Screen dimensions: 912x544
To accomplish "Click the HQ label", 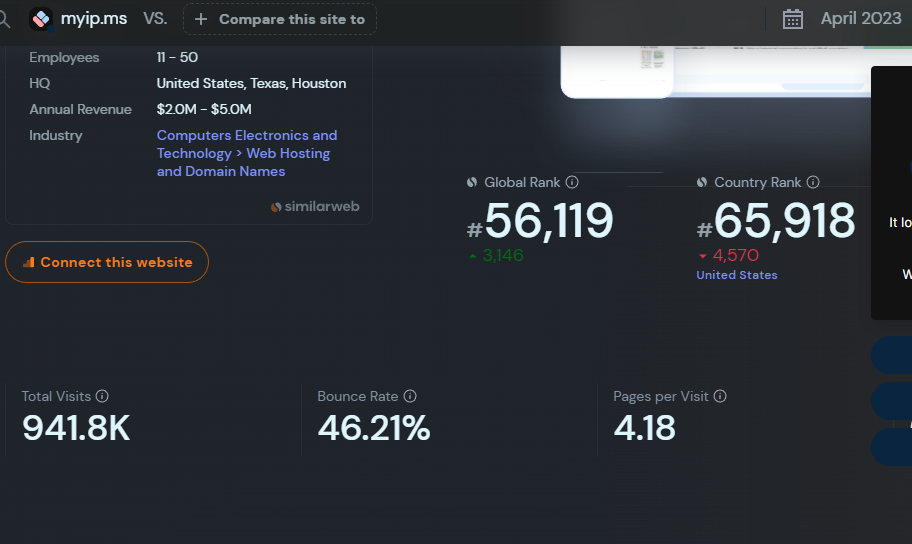I will click(x=40, y=83).
